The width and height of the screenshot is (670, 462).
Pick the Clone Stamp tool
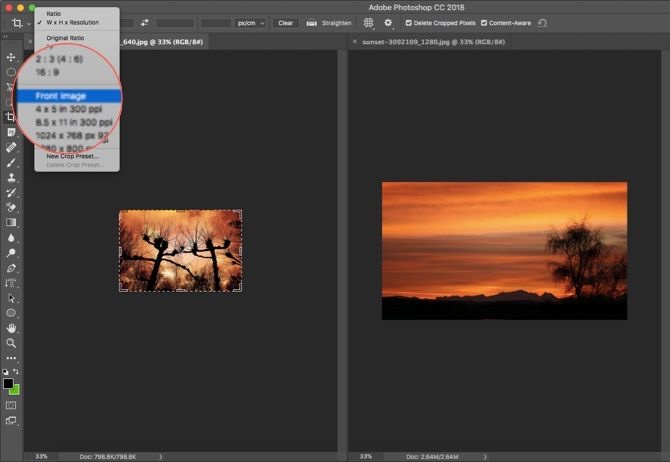[11, 177]
